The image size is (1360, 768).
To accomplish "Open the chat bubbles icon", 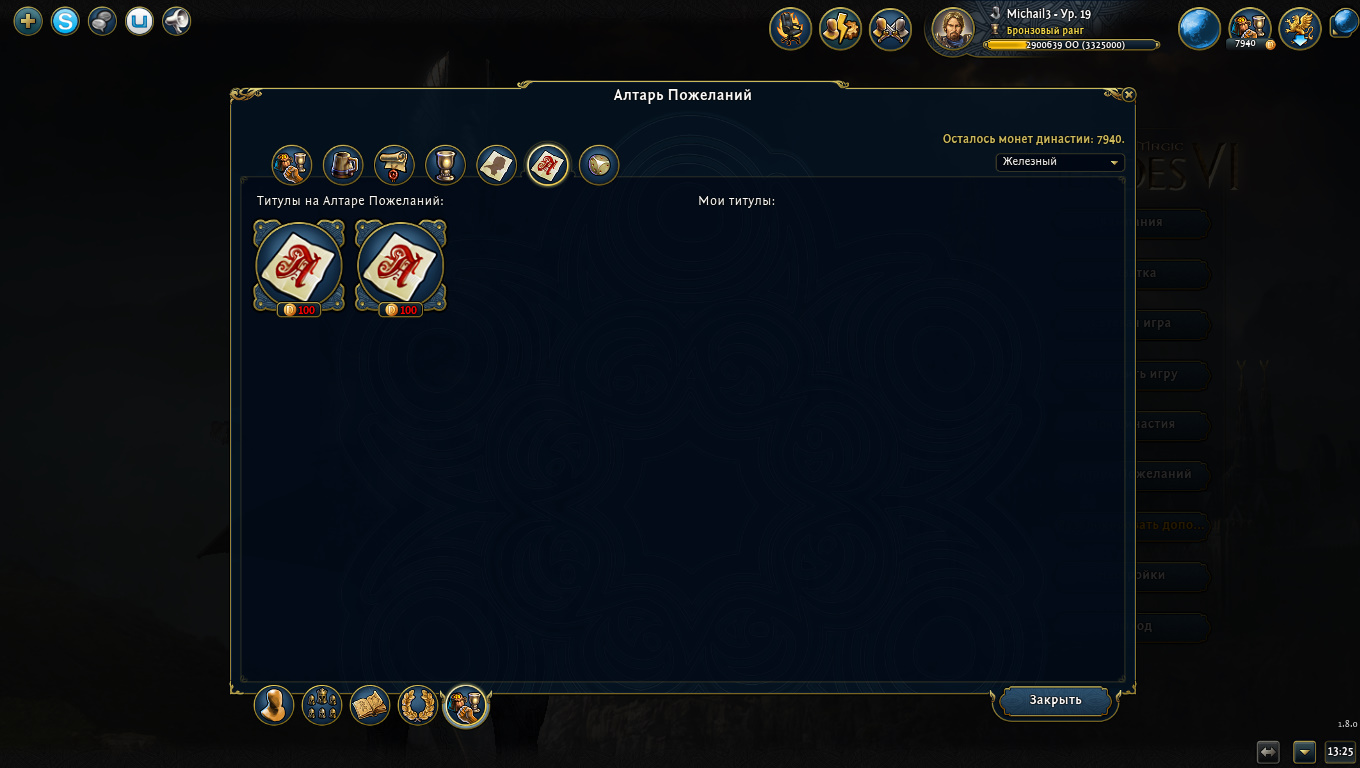I will [102, 20].
